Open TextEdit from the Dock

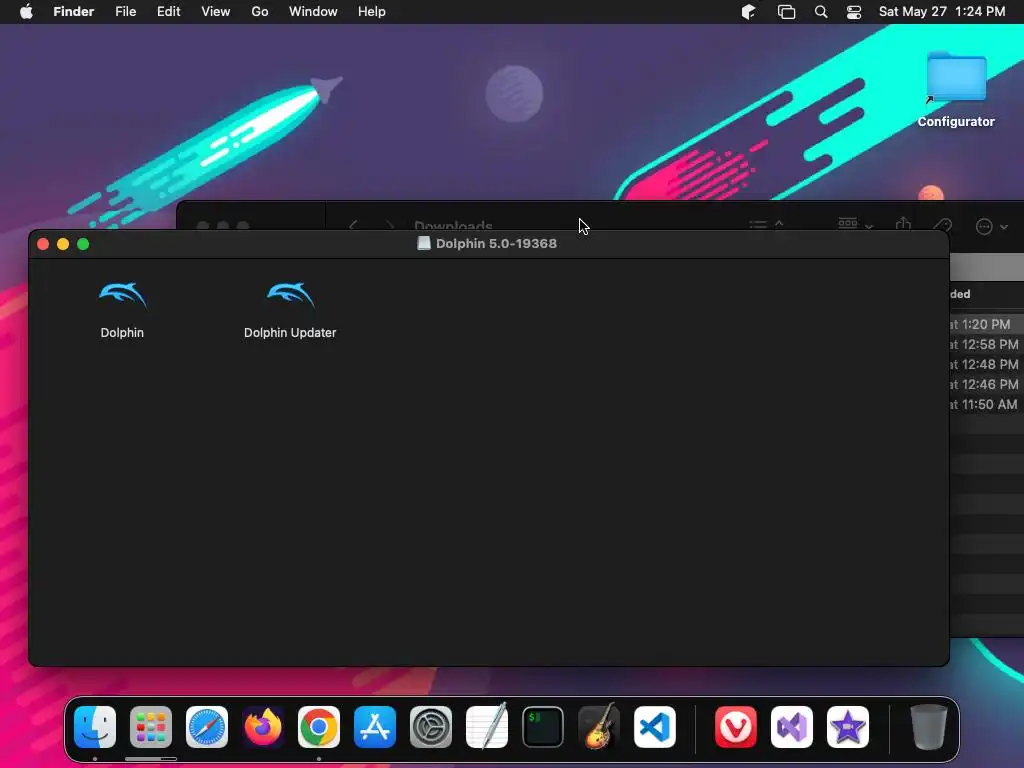[x=487, y=727]
